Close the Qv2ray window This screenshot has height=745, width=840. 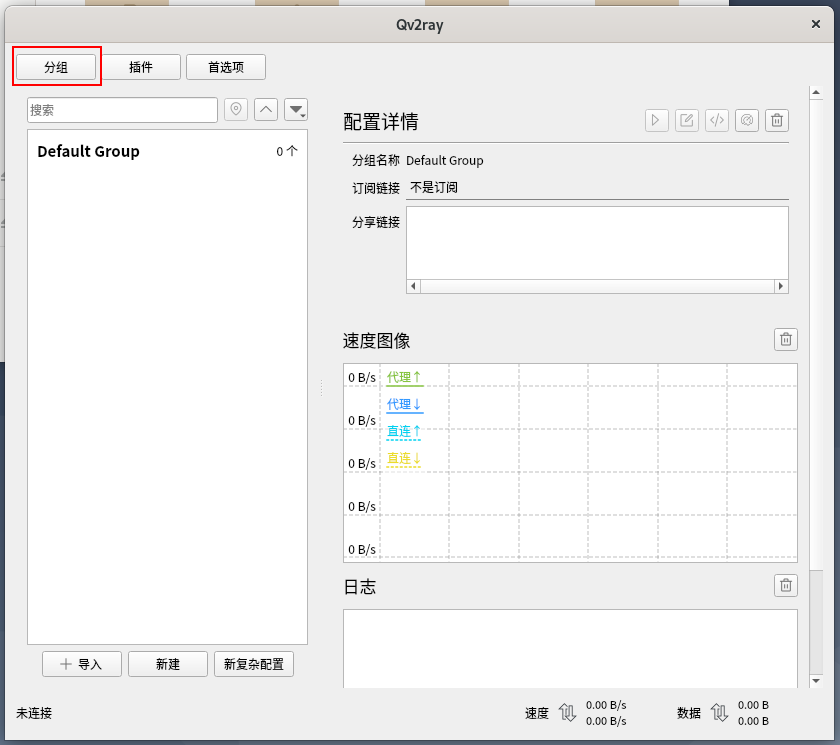pyautogui.click(x=816, y=24)
